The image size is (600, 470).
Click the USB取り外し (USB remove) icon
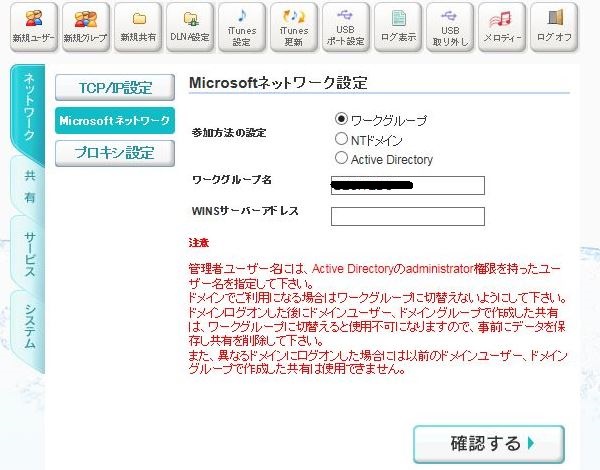450,27
